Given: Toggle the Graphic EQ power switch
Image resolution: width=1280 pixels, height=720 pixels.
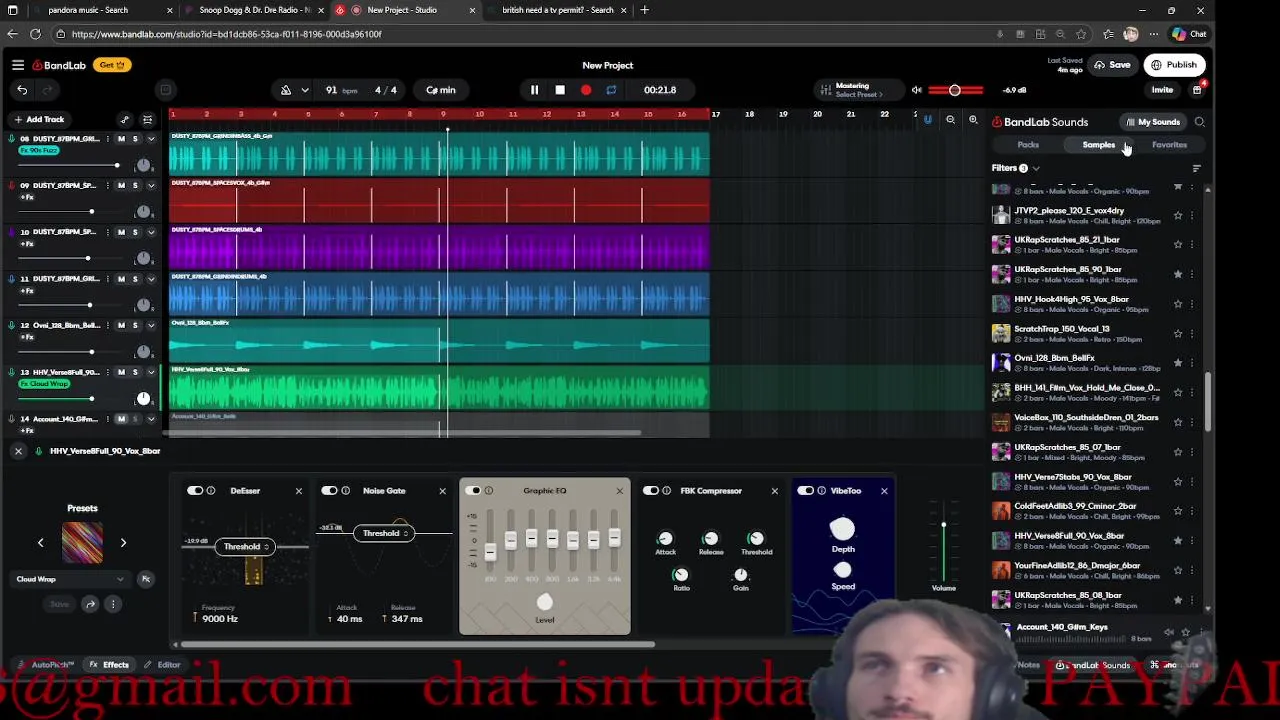Looking at the screenshot, I should [x=474, y=491].
